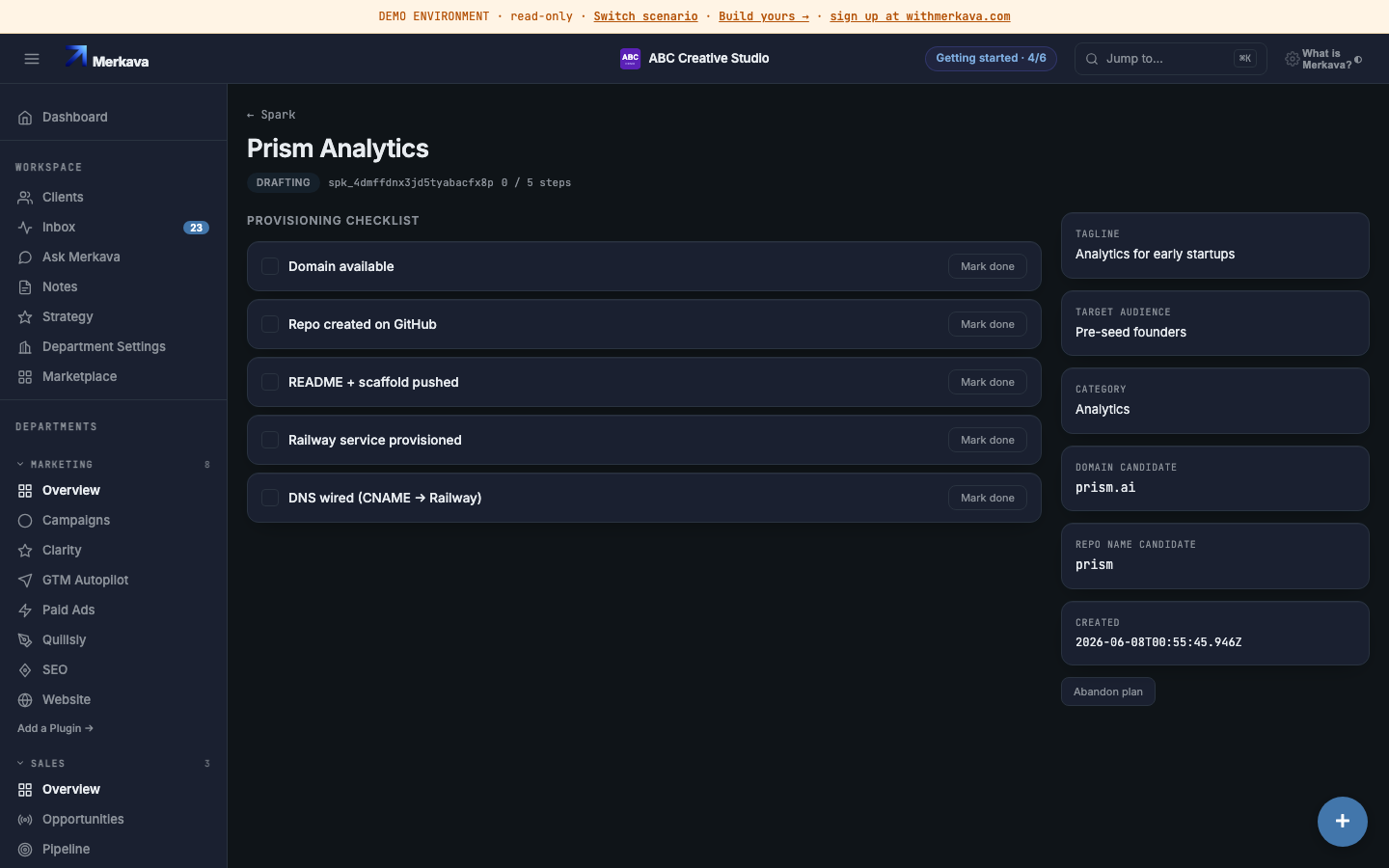Image resolution: width=1389 pixels, height=868 pixels.
Task: Click the magnifier icon in Jump to search
Action: point(1092,59)
